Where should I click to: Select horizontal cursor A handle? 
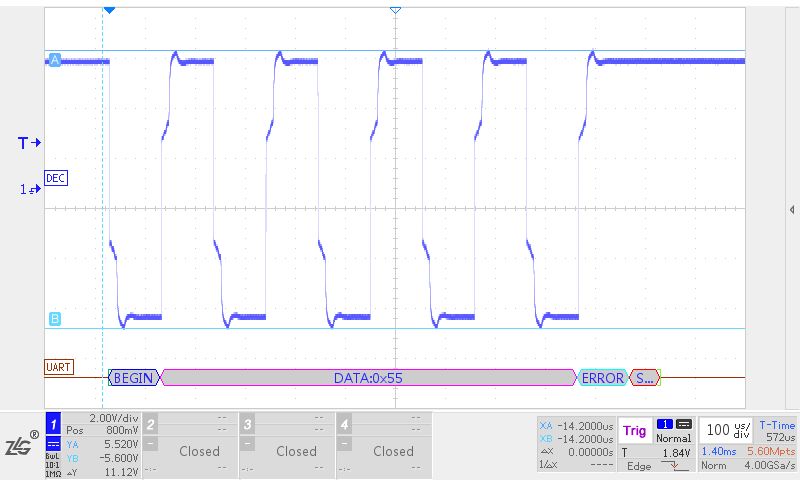click(x=55, y=62)
